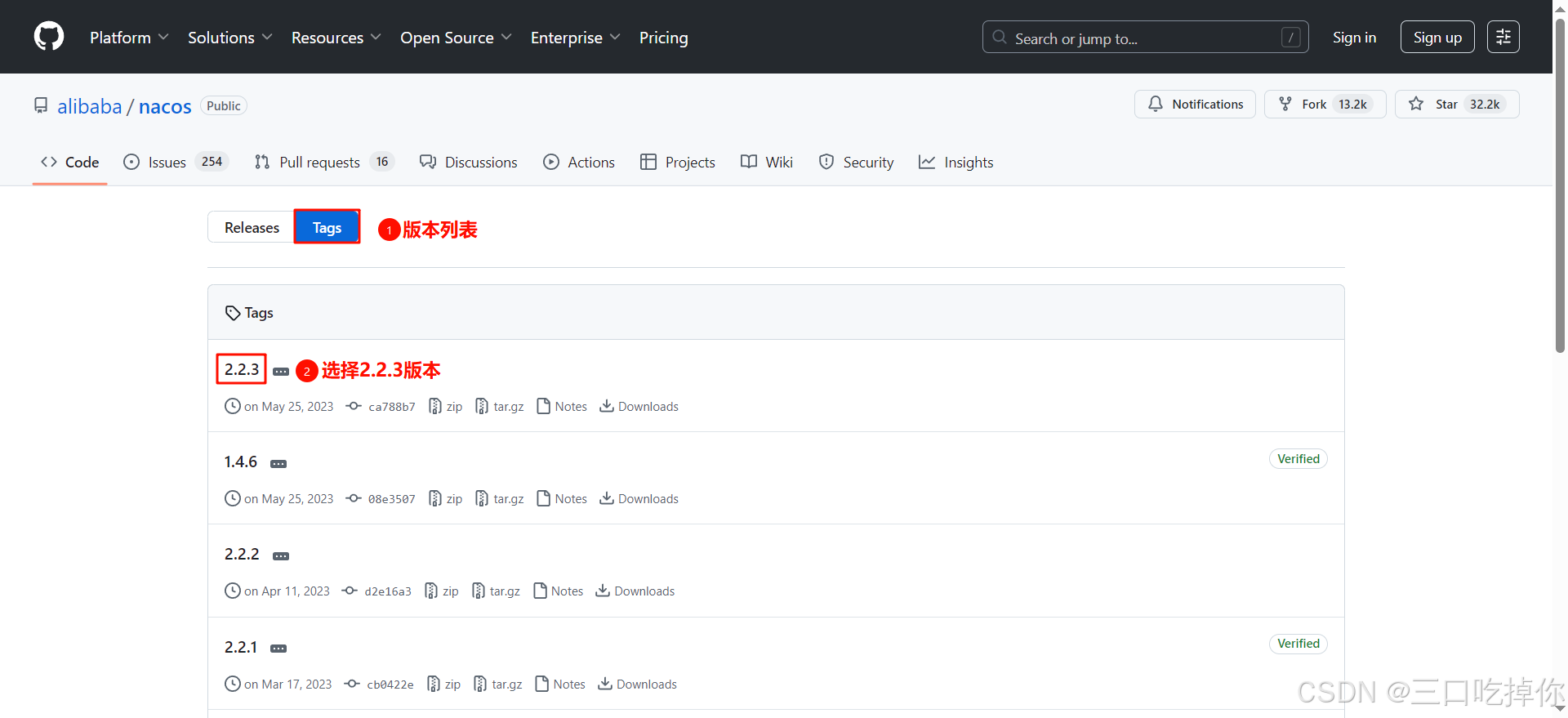Click the scrollbar down arrow
1568x718 pixels.
[x=1560, y=708]
